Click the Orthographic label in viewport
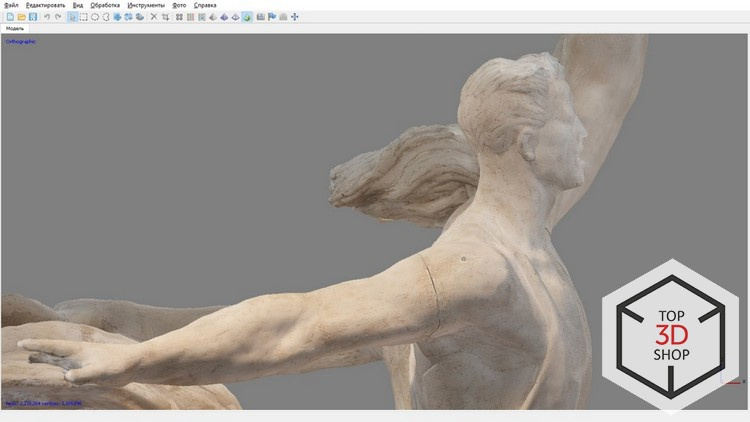The height and width of the screenshot is (422, 750). point(21,42)
